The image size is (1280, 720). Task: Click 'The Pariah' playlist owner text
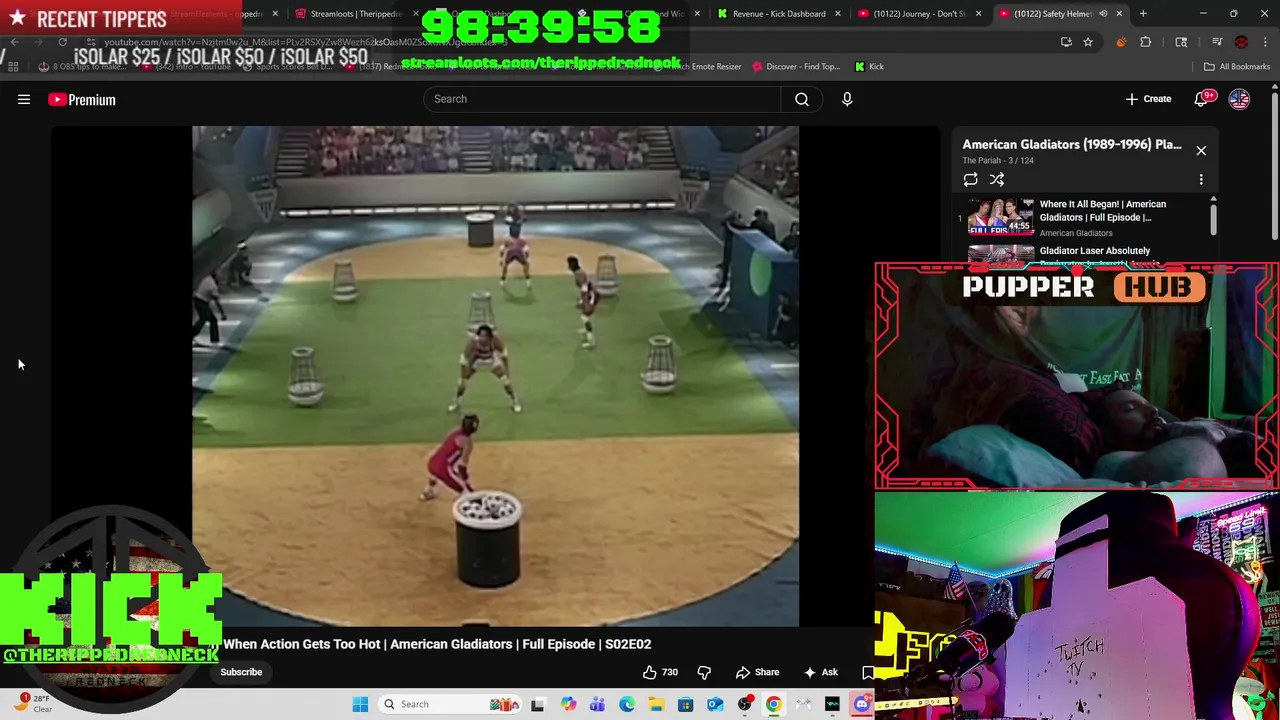click(x=984, y=160)
